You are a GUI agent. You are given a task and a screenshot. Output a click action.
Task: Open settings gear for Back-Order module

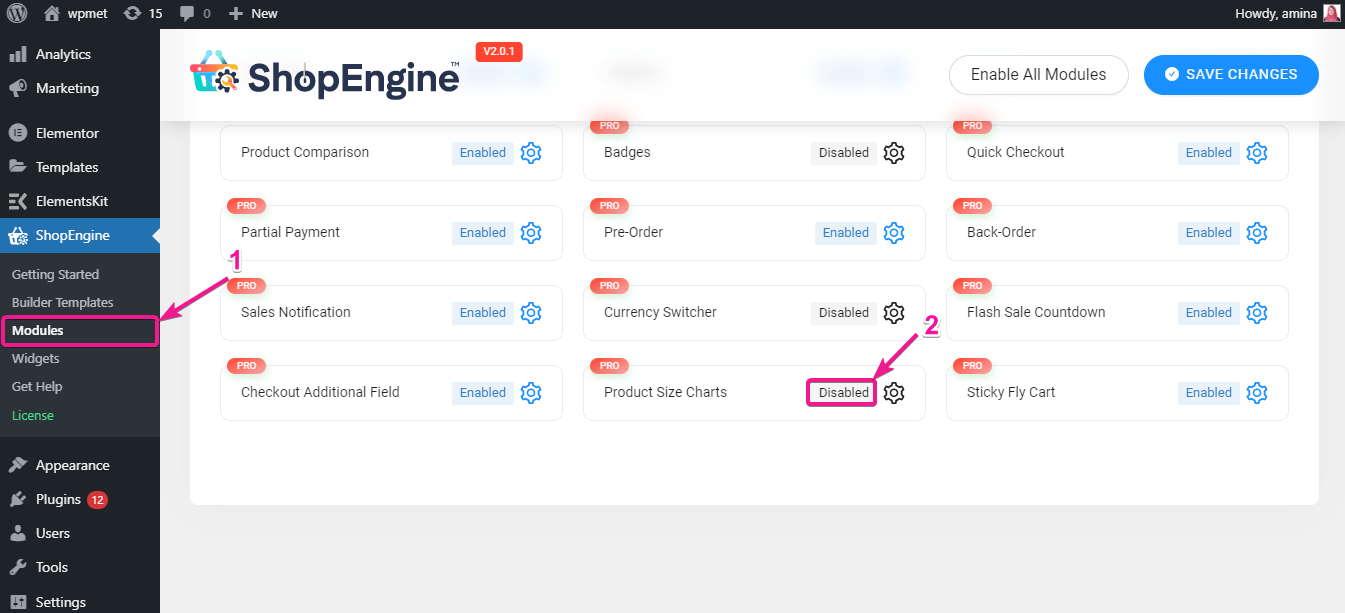(x=1257, y=233)
